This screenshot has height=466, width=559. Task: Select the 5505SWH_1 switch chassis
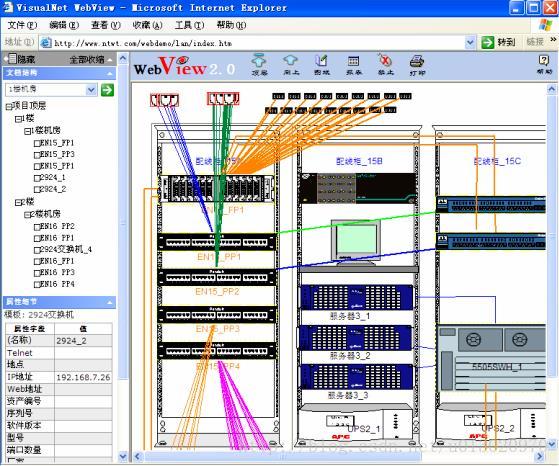[491, 358]
